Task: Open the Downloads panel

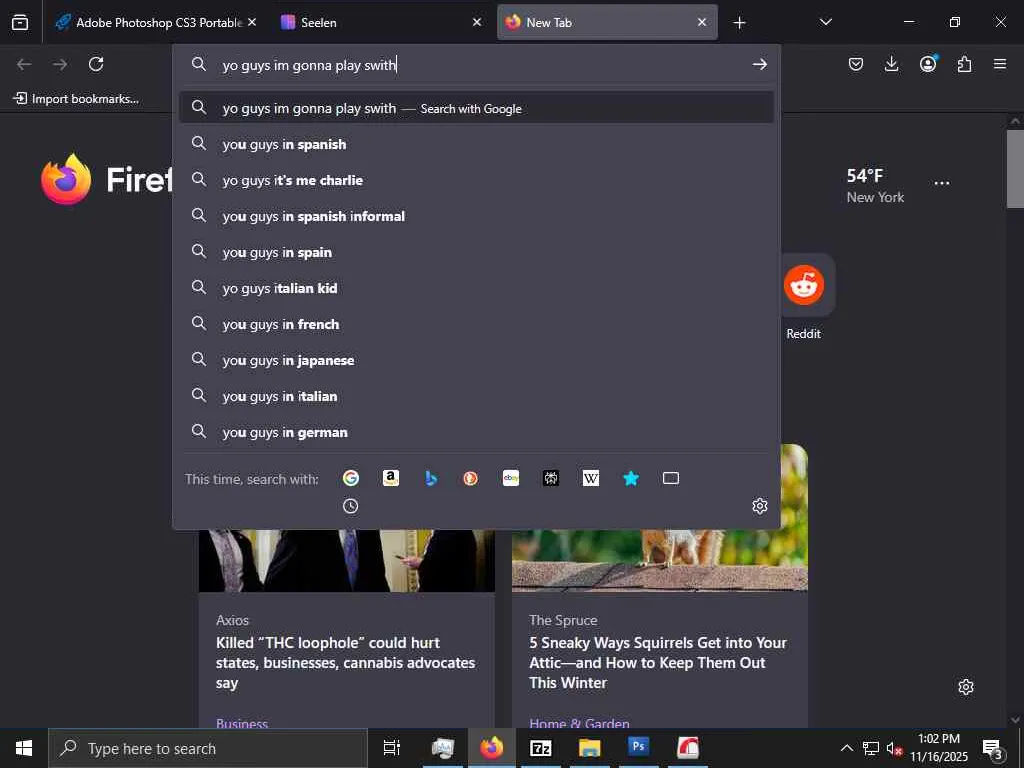Action: click(891, 64)
